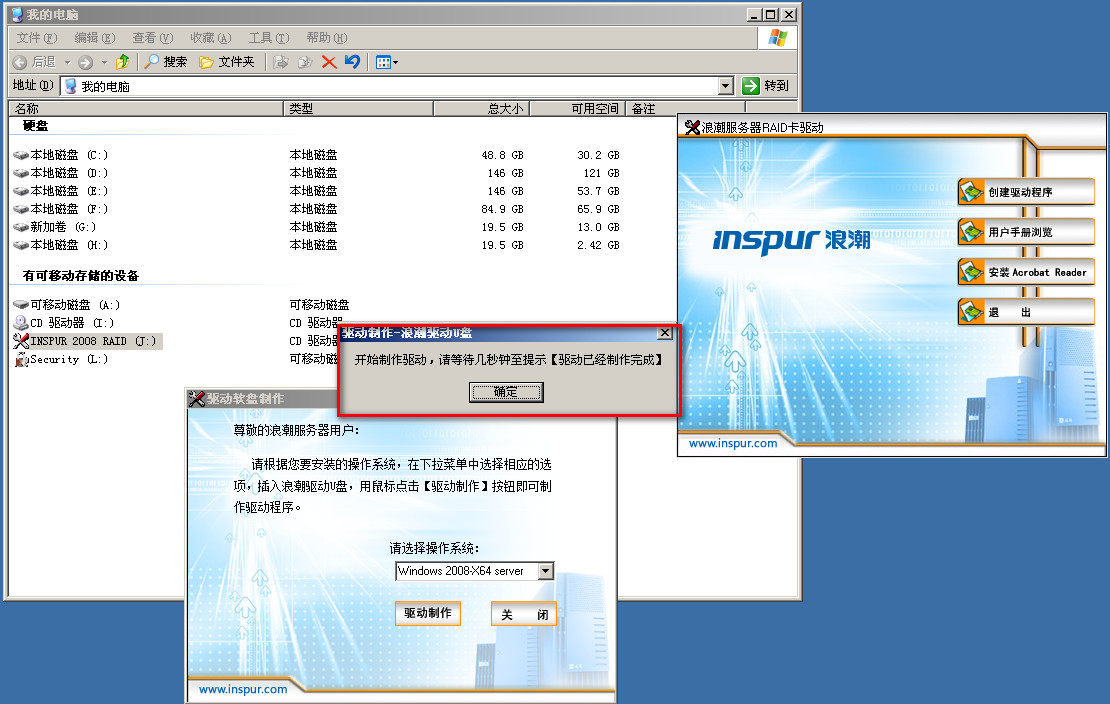Click 确定 in the driver creation dialog

506,392
